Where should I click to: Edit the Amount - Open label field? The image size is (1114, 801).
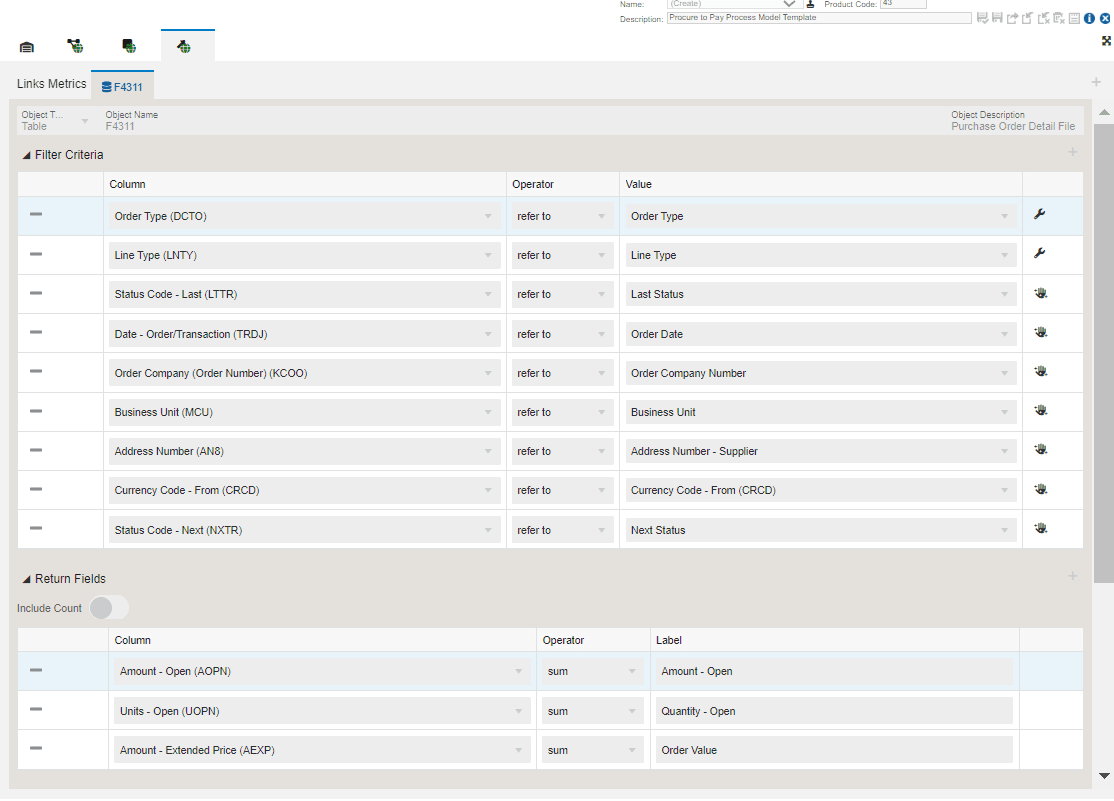click(x=834, y=671)
